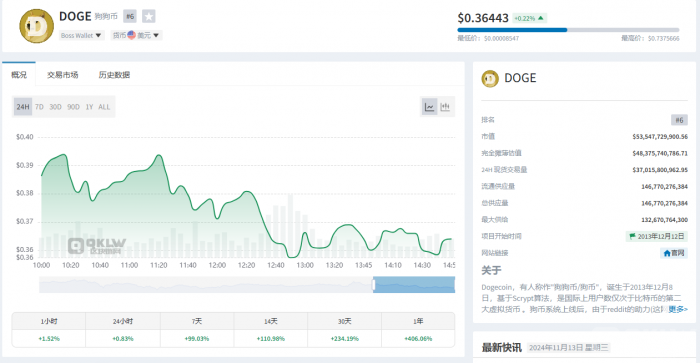Click the +0.22% price change indicator
Screen dimensions: 700x363
(x=529, y=18)
